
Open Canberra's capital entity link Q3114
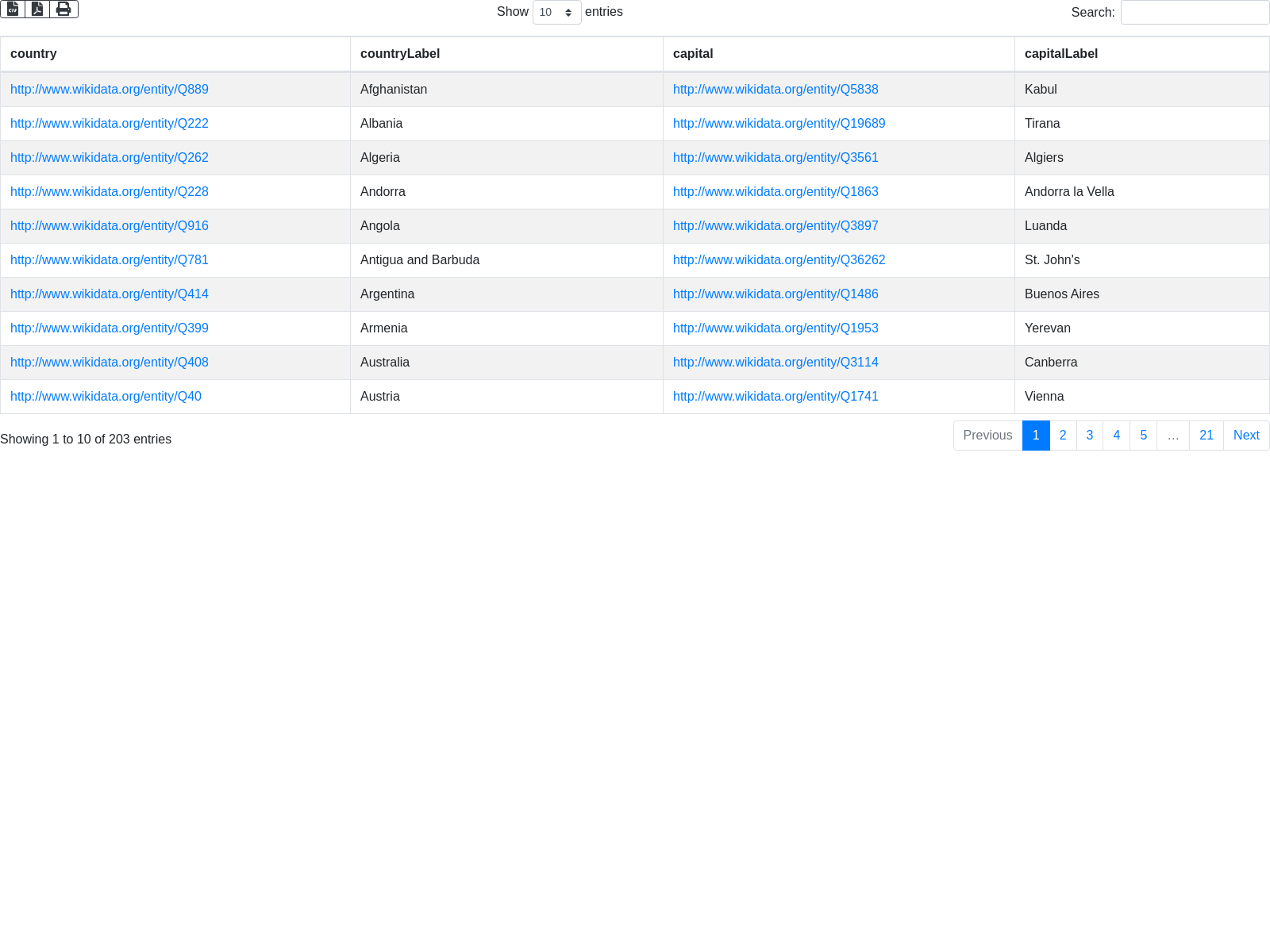(775, 363)
